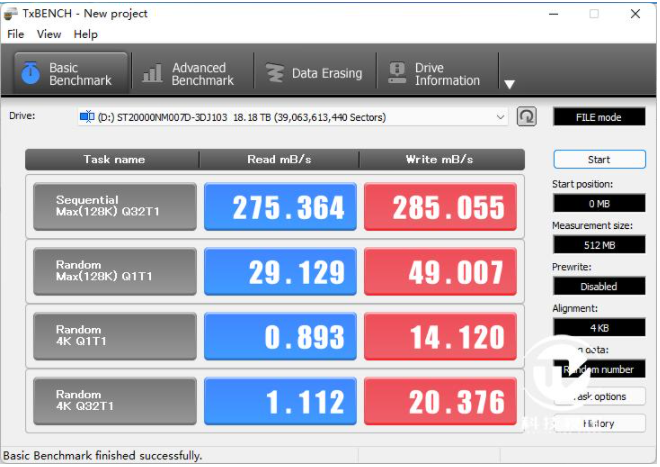Viewport: 660px width, 467px height.
Task: Open the Measurement size 512 MB selector
Action: tap(598, 244)
